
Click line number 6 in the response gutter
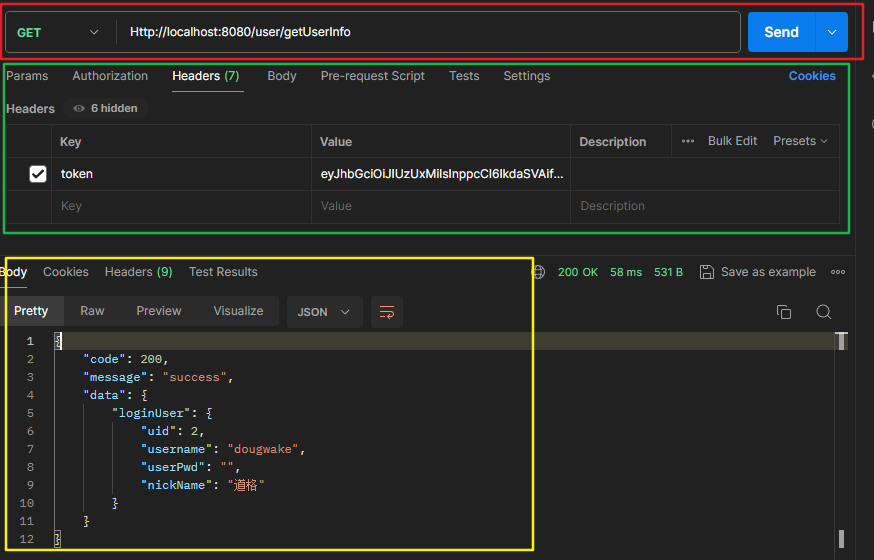(30, 431)
